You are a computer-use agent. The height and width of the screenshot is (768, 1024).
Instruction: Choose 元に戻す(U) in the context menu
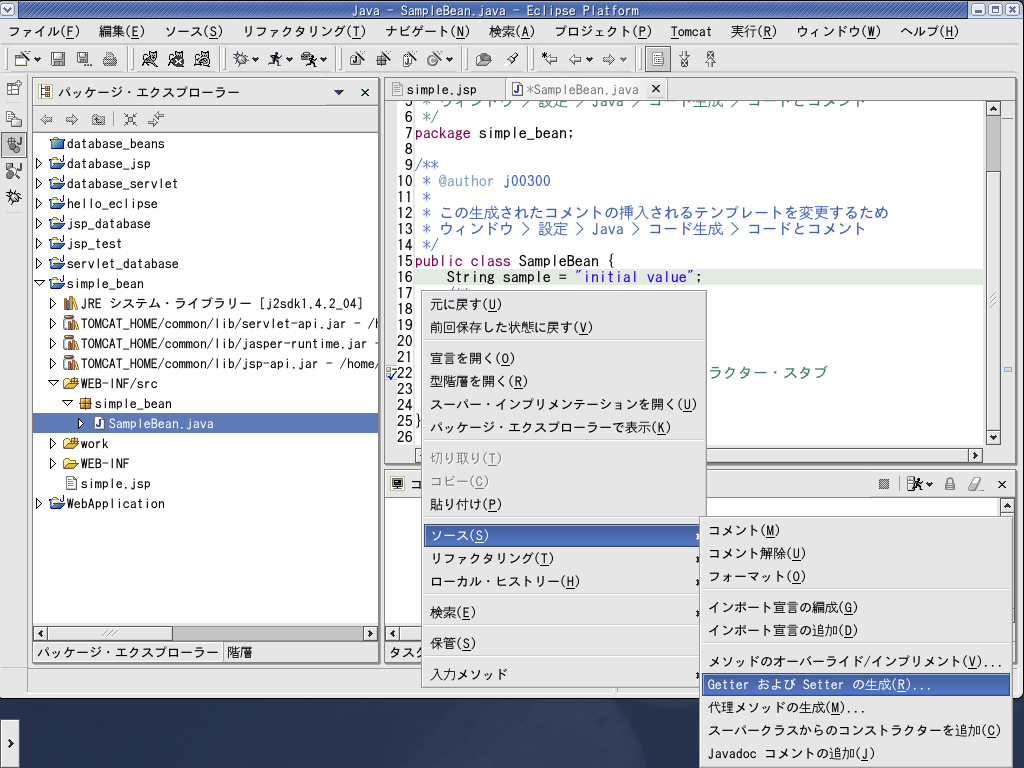(x=564, y=304)
